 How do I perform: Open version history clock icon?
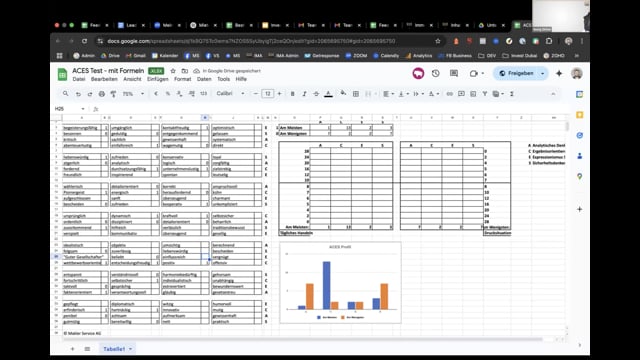436,73
